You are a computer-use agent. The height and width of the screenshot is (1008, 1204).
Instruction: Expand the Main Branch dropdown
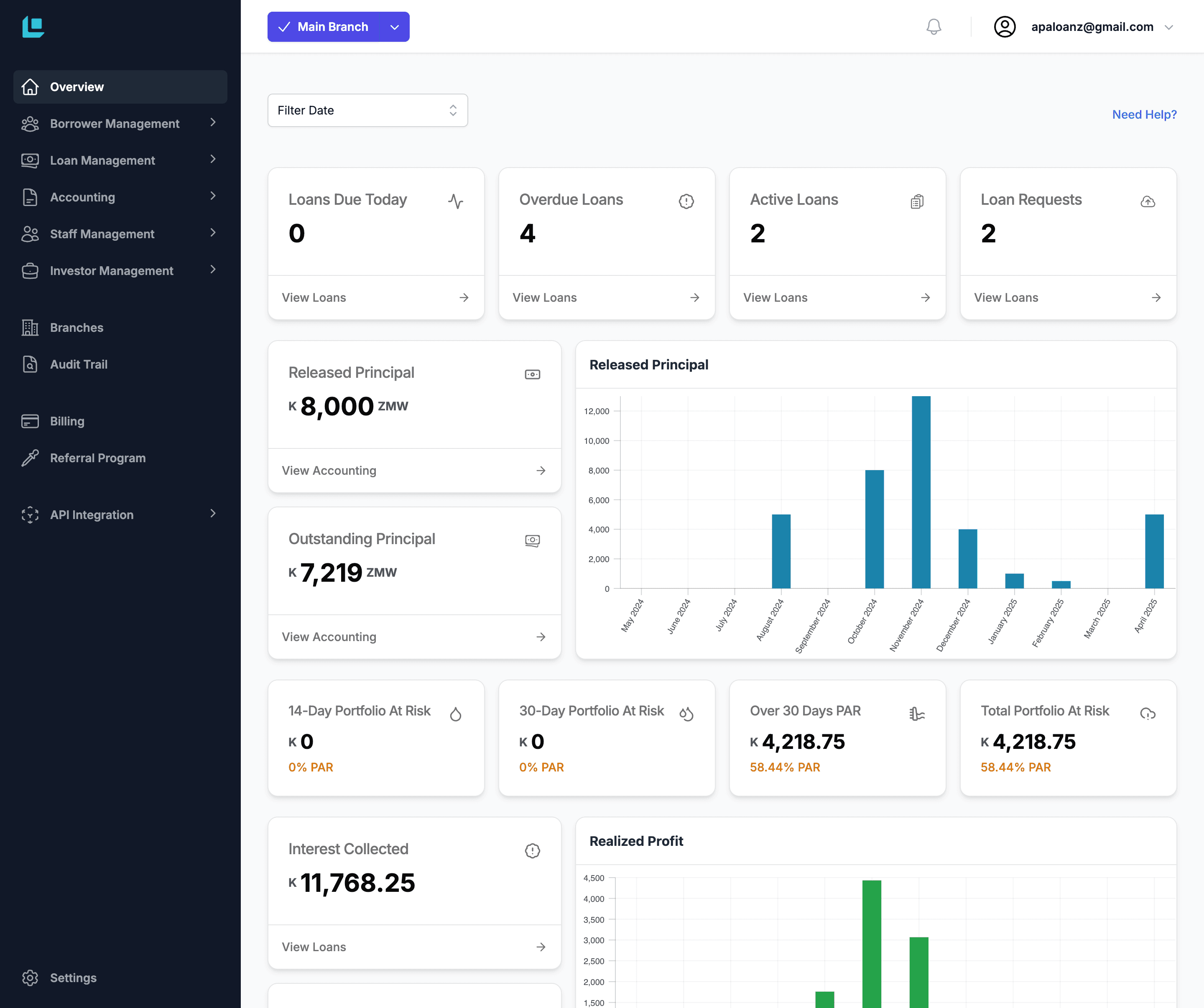(x=395, y=26)
